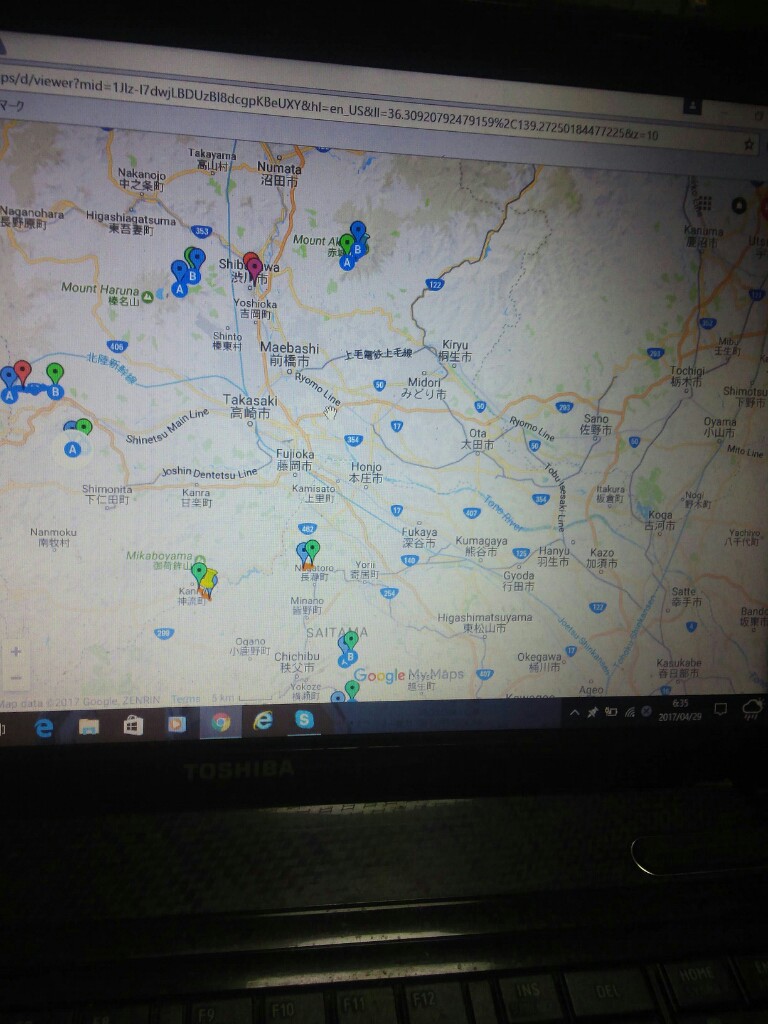768x1024 pixels.
Task: Select the Mount Haruna mountain icon
Action: tap(148, 296)
